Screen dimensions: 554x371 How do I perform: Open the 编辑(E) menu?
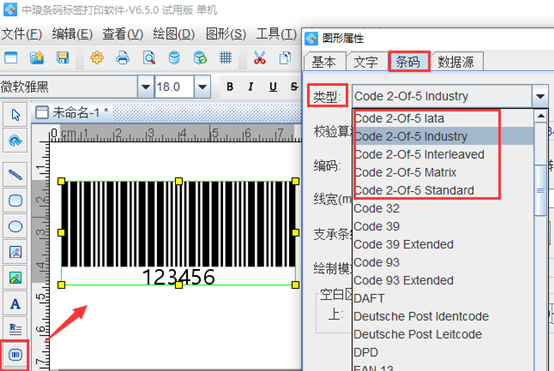(x=72, y=34)
